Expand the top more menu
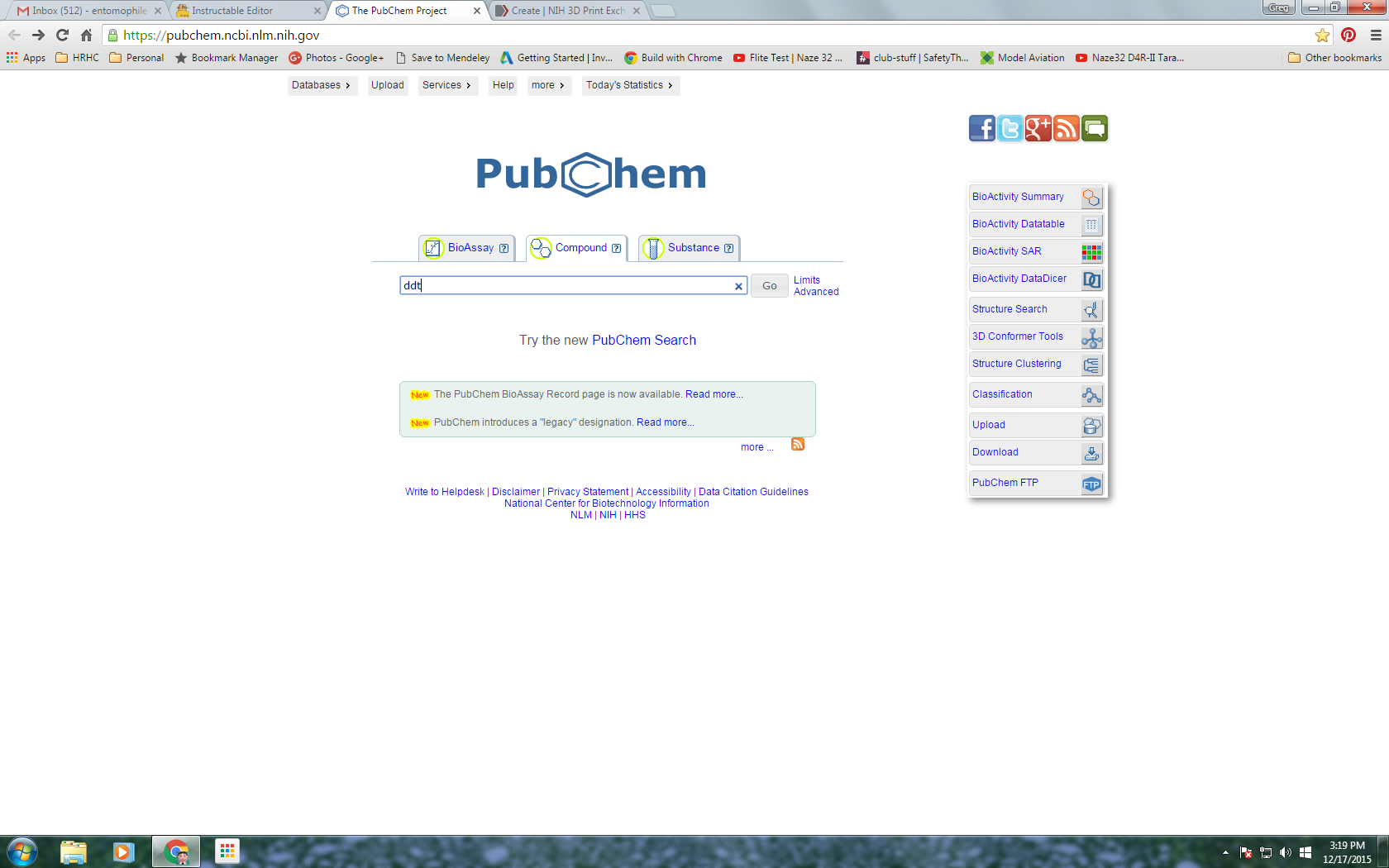The height and width of the screenshot is (868, 1389). pos(549,85)
